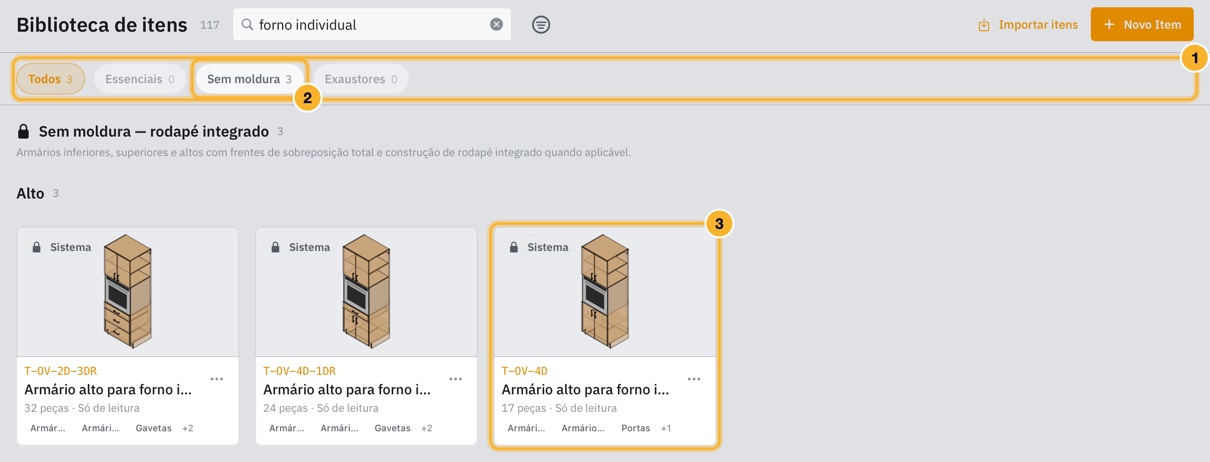Click the T-OV-2D-3DR item code
Image resolution: width=1210 pixels, height=462 pixels.
tap(61, 371)
